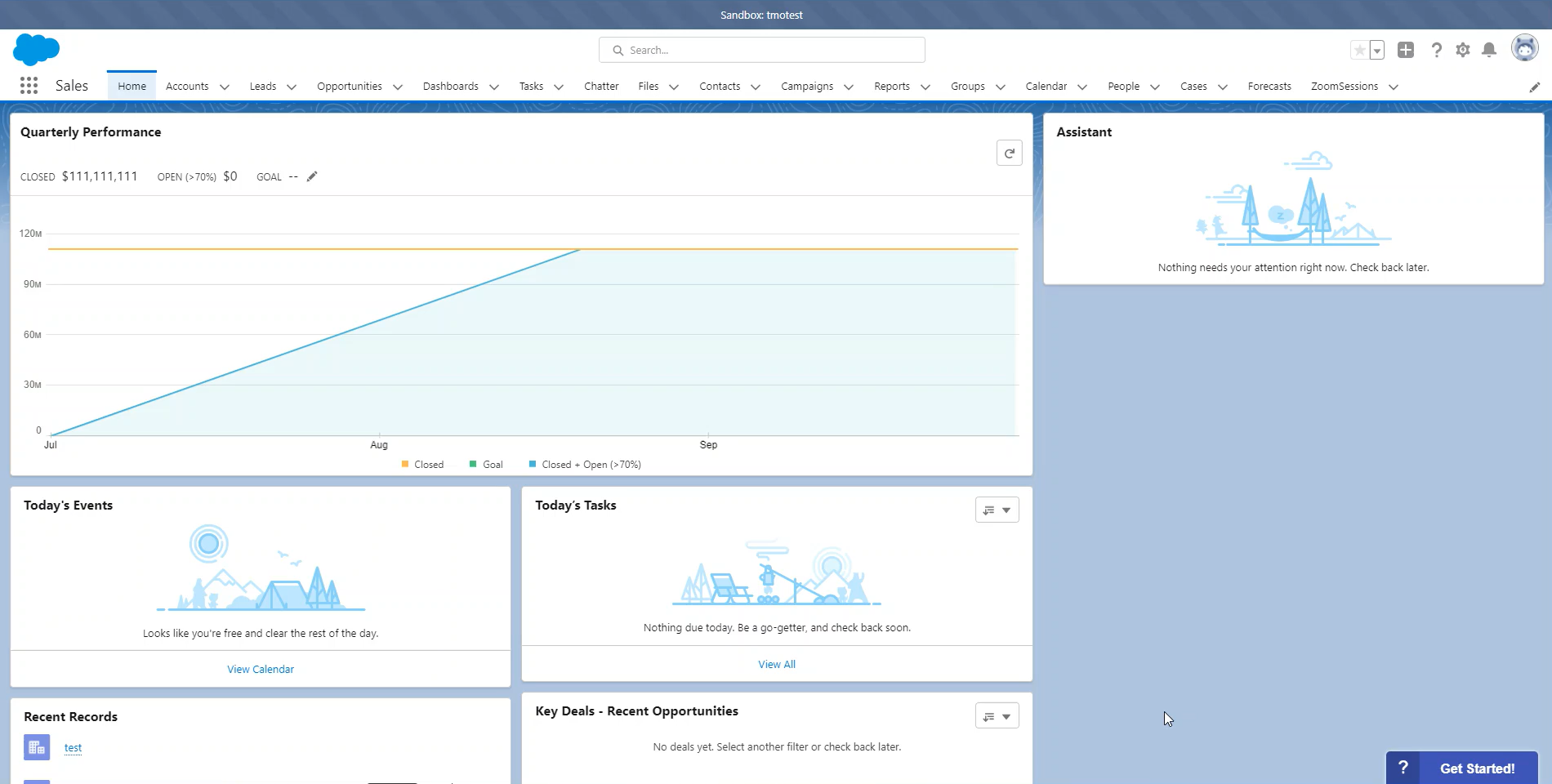Expand the Cases tab menu chevron
Image resolution: width=1552 pixels, height=784 pixels.
1223,87
